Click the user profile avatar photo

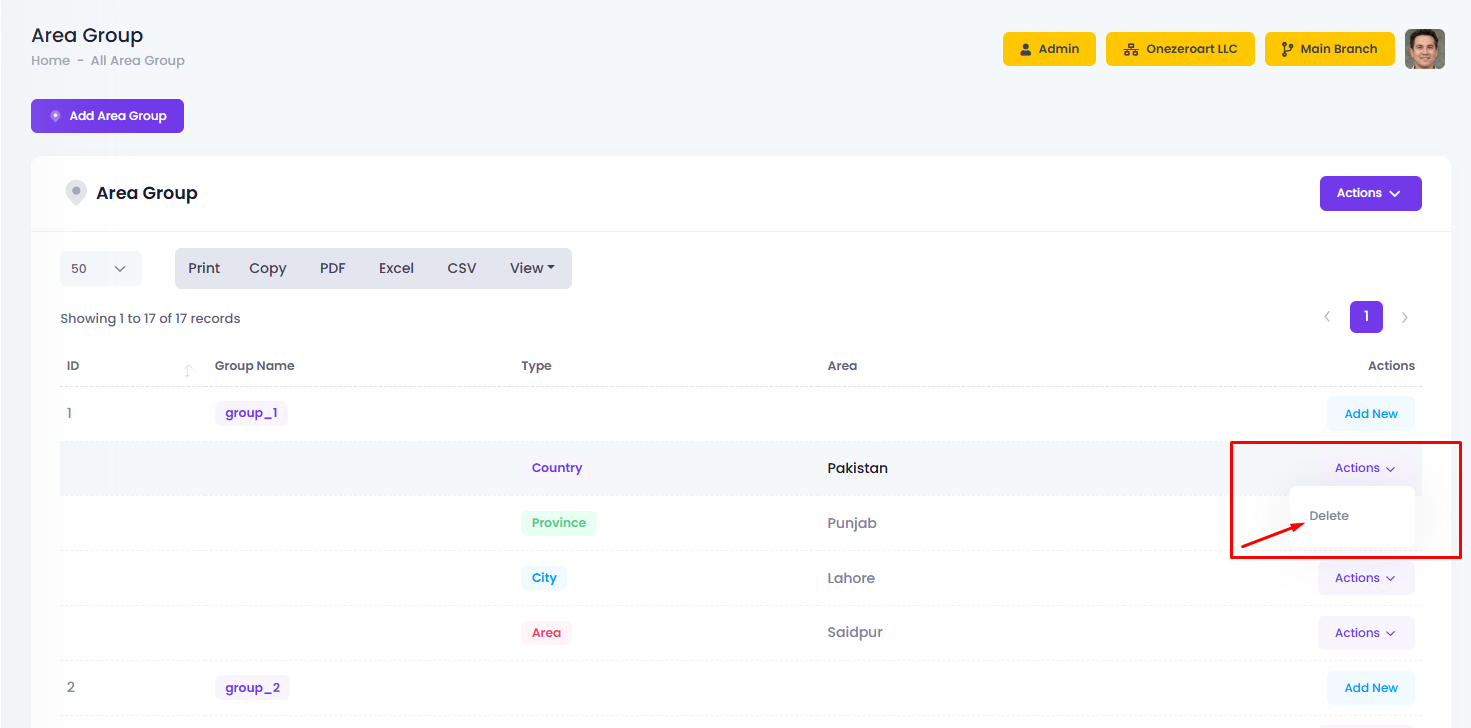pyautogui.click(x=1424, y=49)
